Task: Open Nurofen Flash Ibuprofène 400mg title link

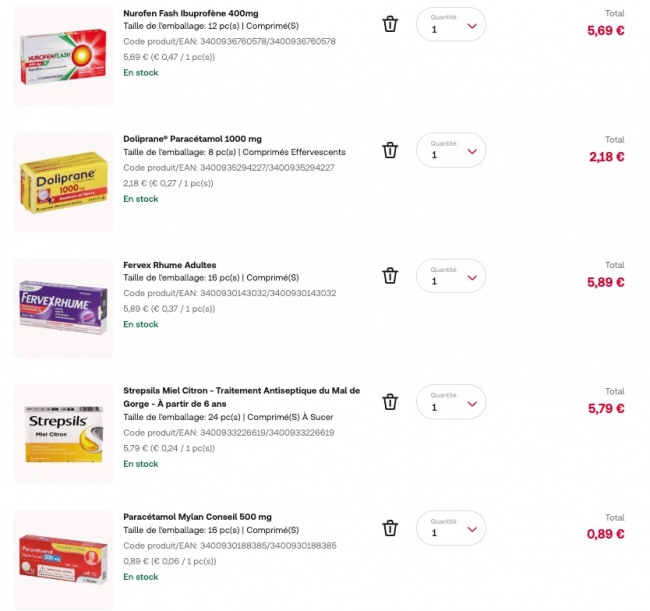Action: [x=190, y=13]
